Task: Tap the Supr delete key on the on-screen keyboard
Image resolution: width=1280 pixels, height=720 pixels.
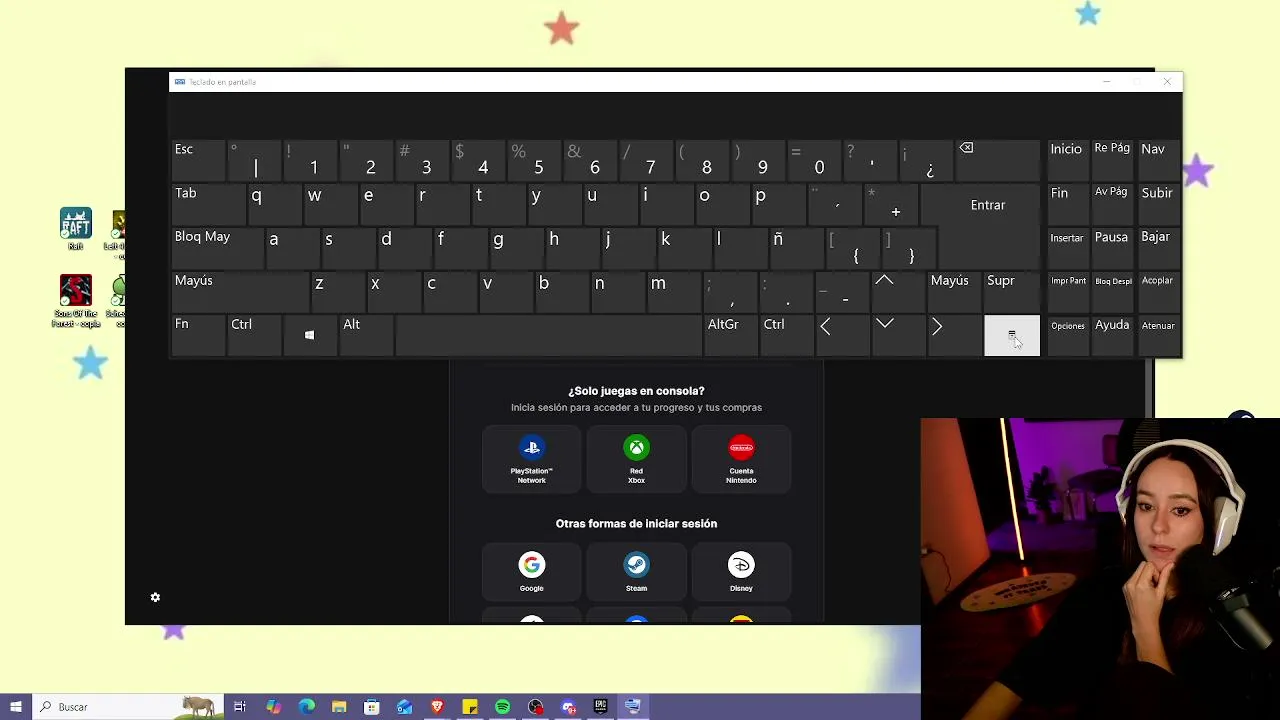Action: 1012,291
